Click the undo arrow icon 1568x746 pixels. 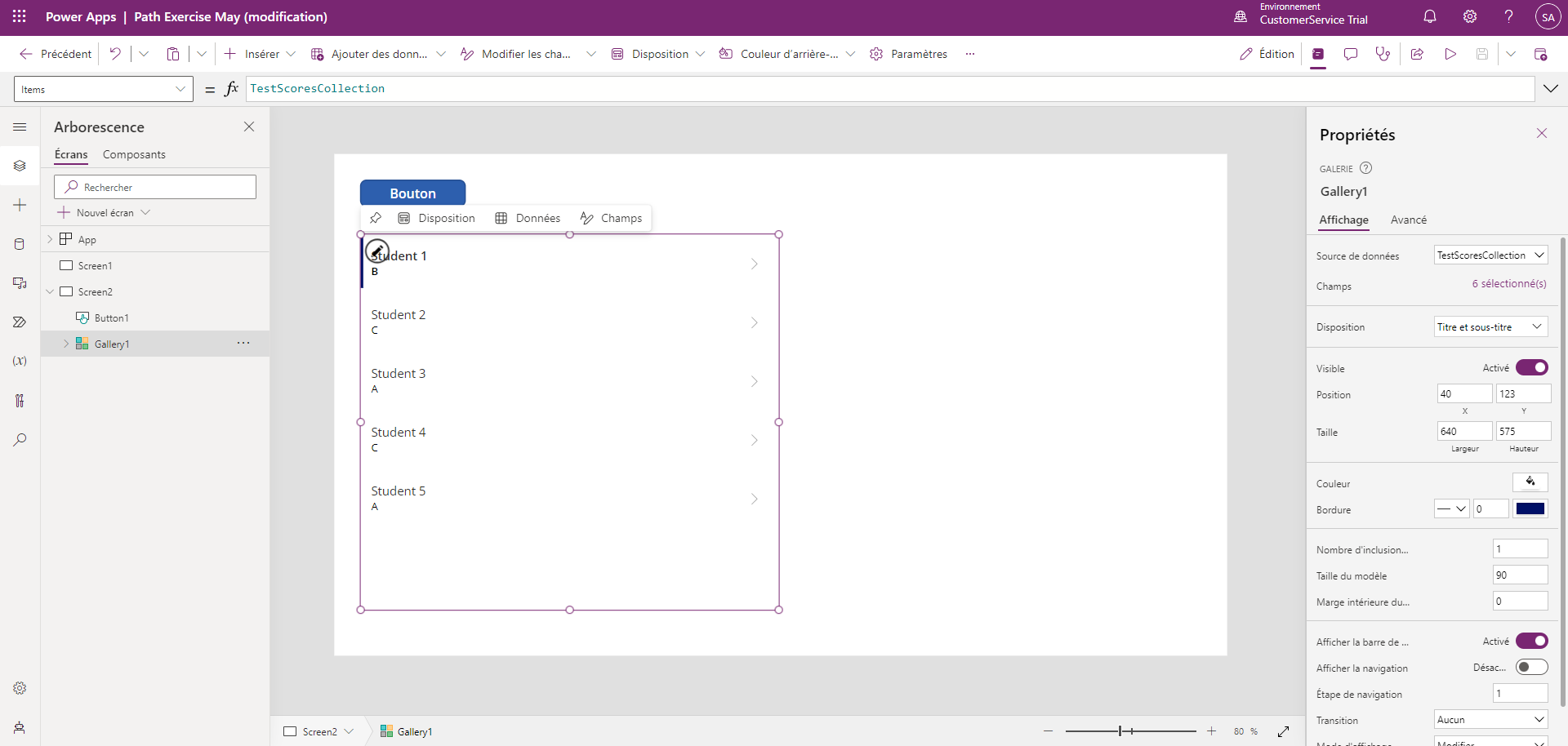click(x=115, y=54)
